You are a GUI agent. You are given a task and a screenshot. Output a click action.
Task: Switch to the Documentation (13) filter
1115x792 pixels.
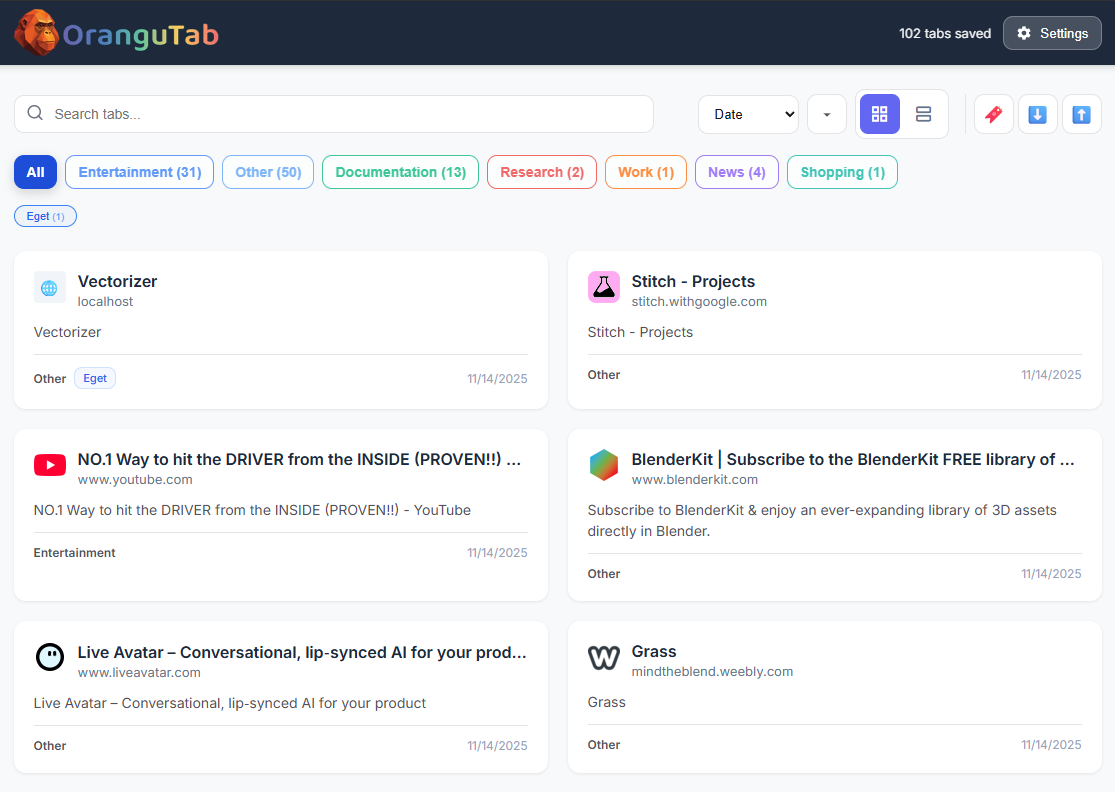pos(400,172)
